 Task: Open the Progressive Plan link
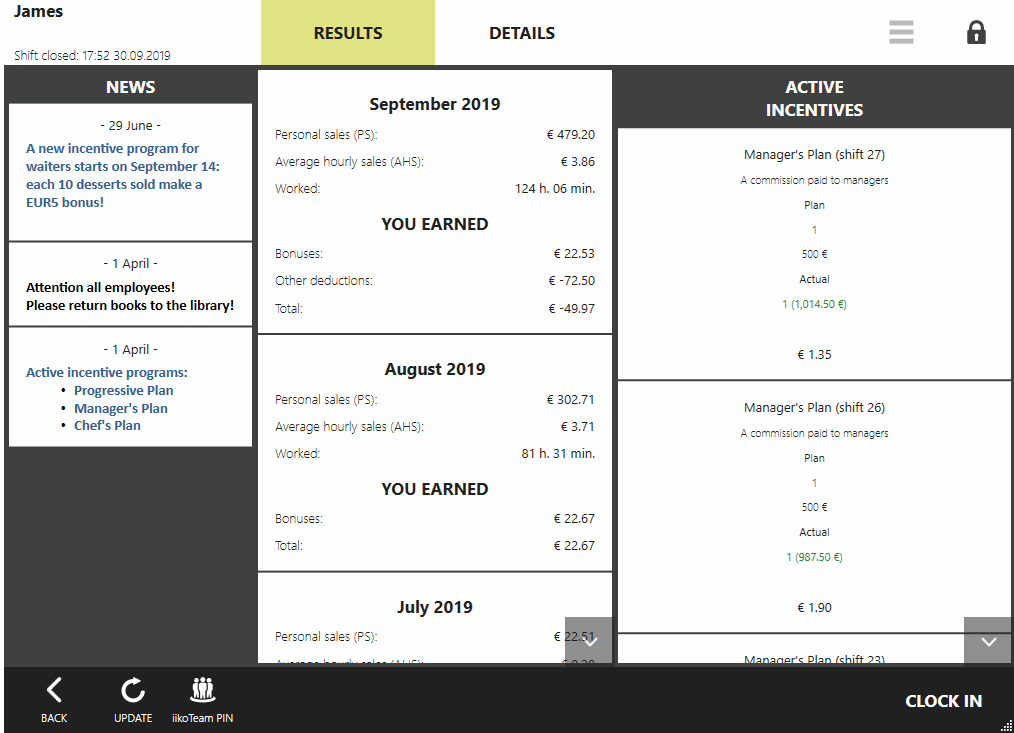(123, 391)
